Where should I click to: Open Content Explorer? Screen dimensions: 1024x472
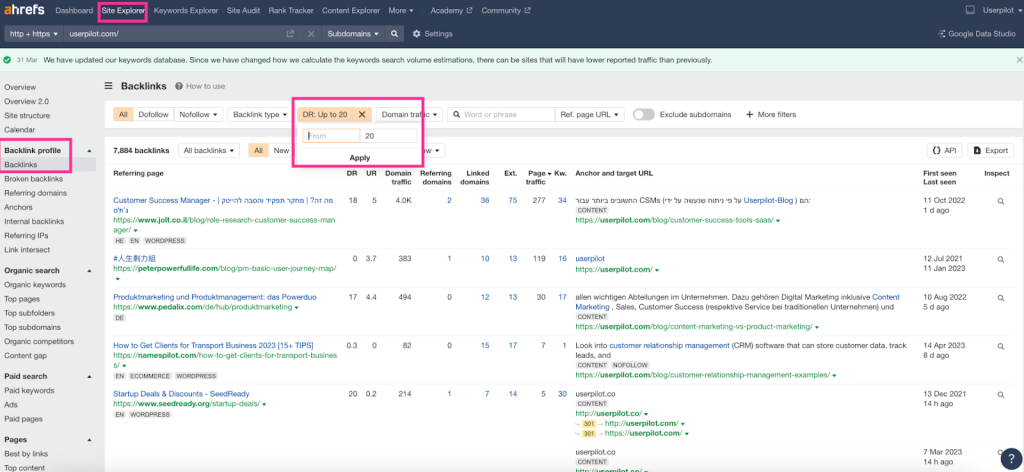pos(351,10)
